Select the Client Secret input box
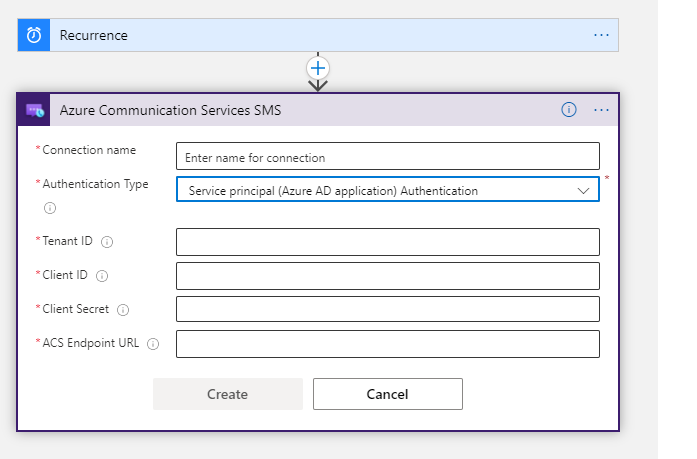 388,309
